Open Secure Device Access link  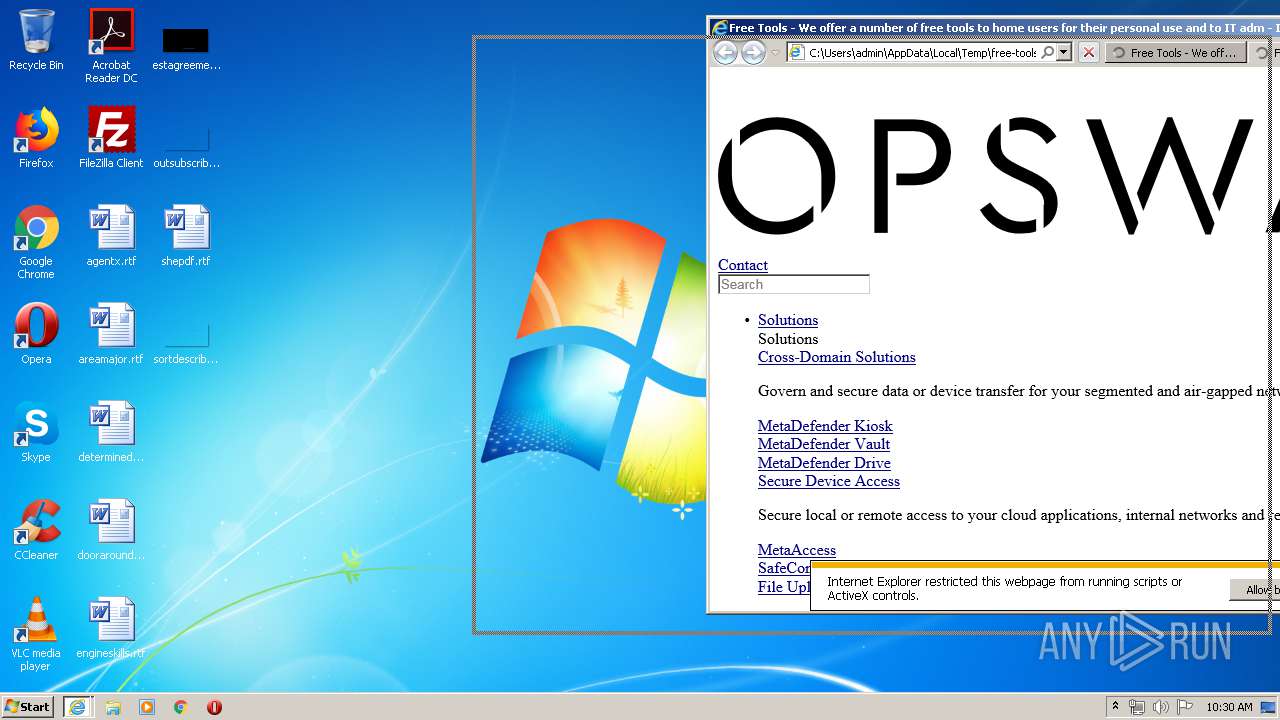829,481
